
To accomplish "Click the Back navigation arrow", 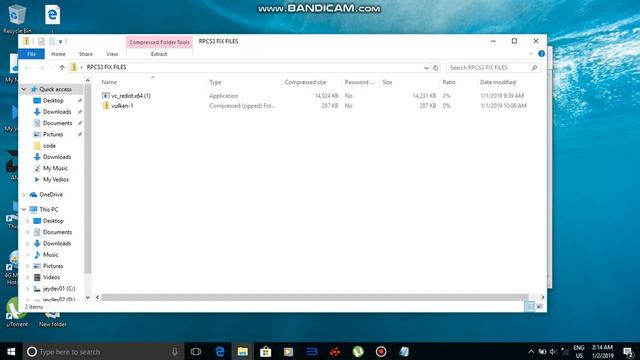I will tap(28, 67).
